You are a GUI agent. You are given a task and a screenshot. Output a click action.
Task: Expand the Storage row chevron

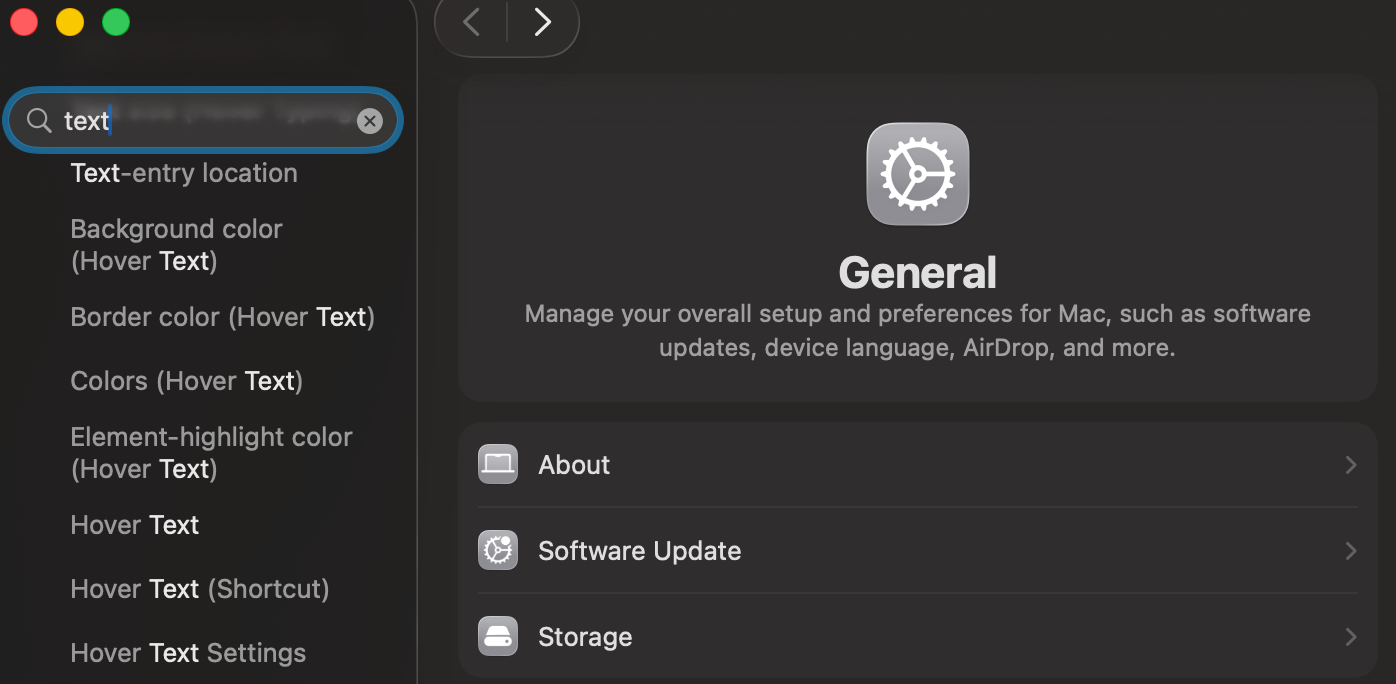coord(1350,637)
